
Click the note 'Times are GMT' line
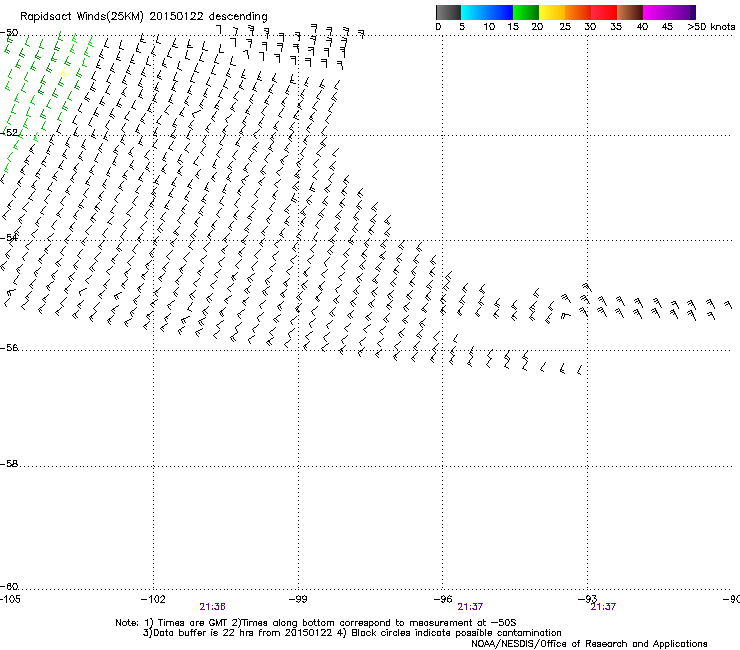316,623
